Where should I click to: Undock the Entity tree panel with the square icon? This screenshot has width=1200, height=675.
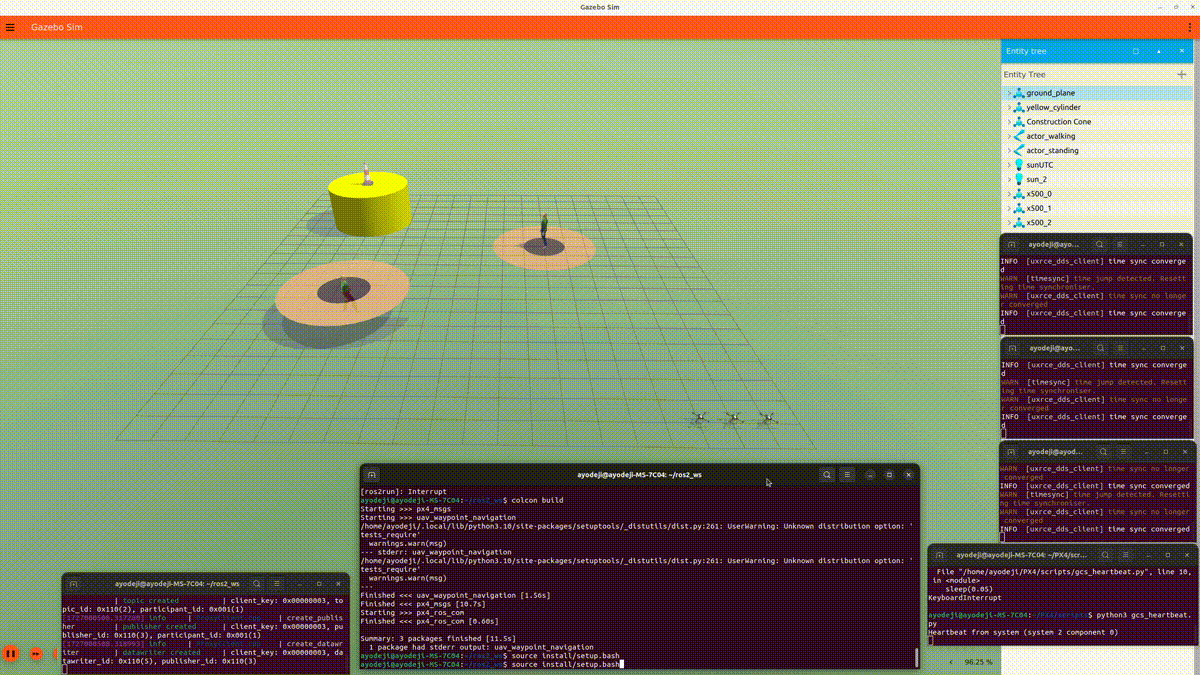[1136, 51]
